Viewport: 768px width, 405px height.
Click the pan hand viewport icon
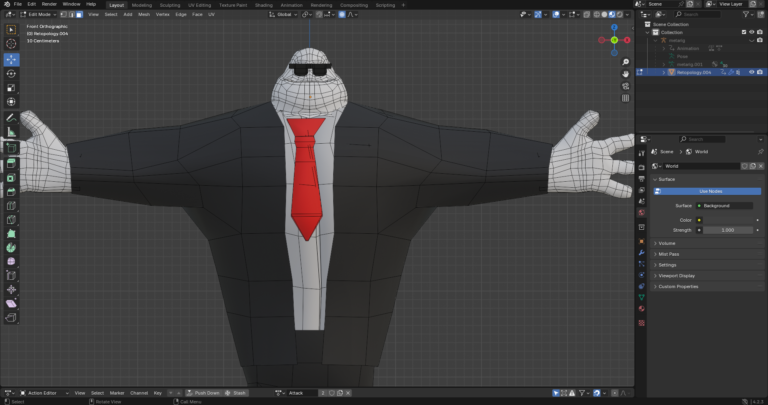625,73
